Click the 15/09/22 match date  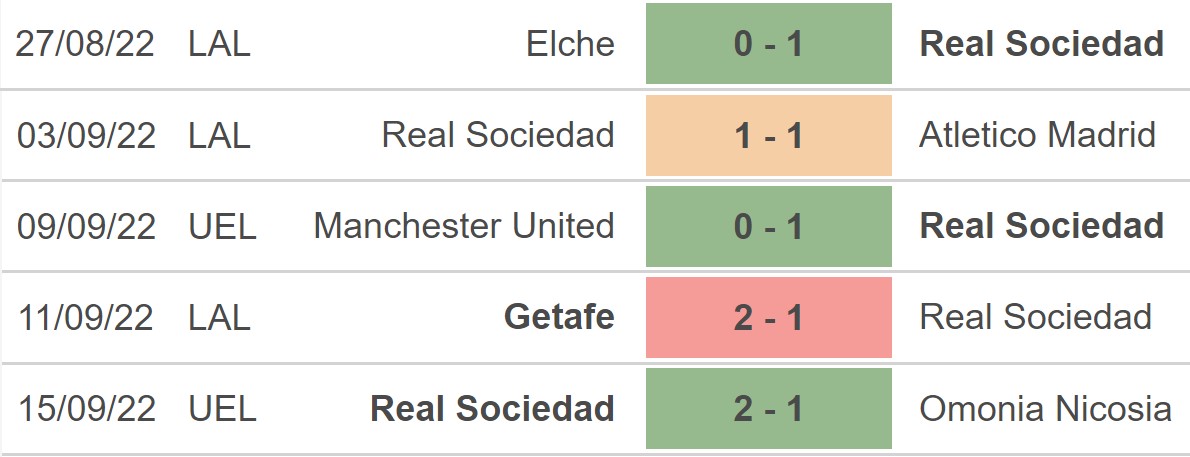coord(86,408)
